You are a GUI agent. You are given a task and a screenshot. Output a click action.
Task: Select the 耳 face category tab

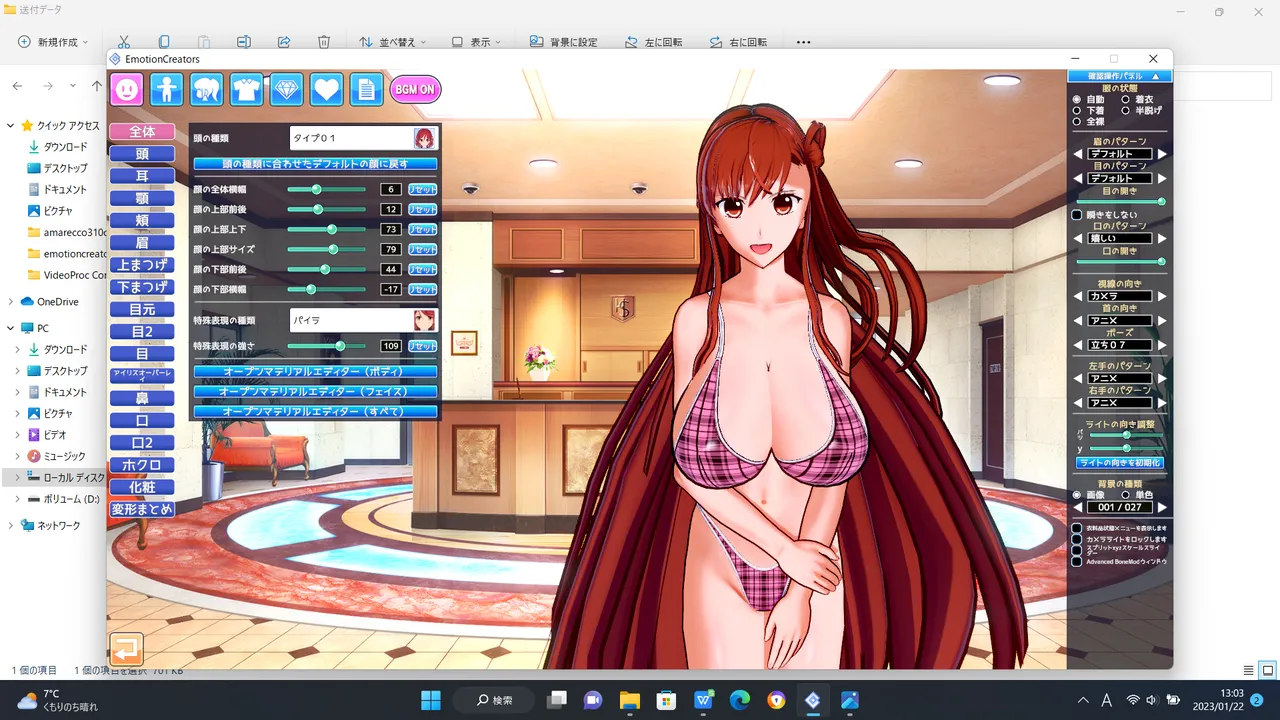(142, 176)
